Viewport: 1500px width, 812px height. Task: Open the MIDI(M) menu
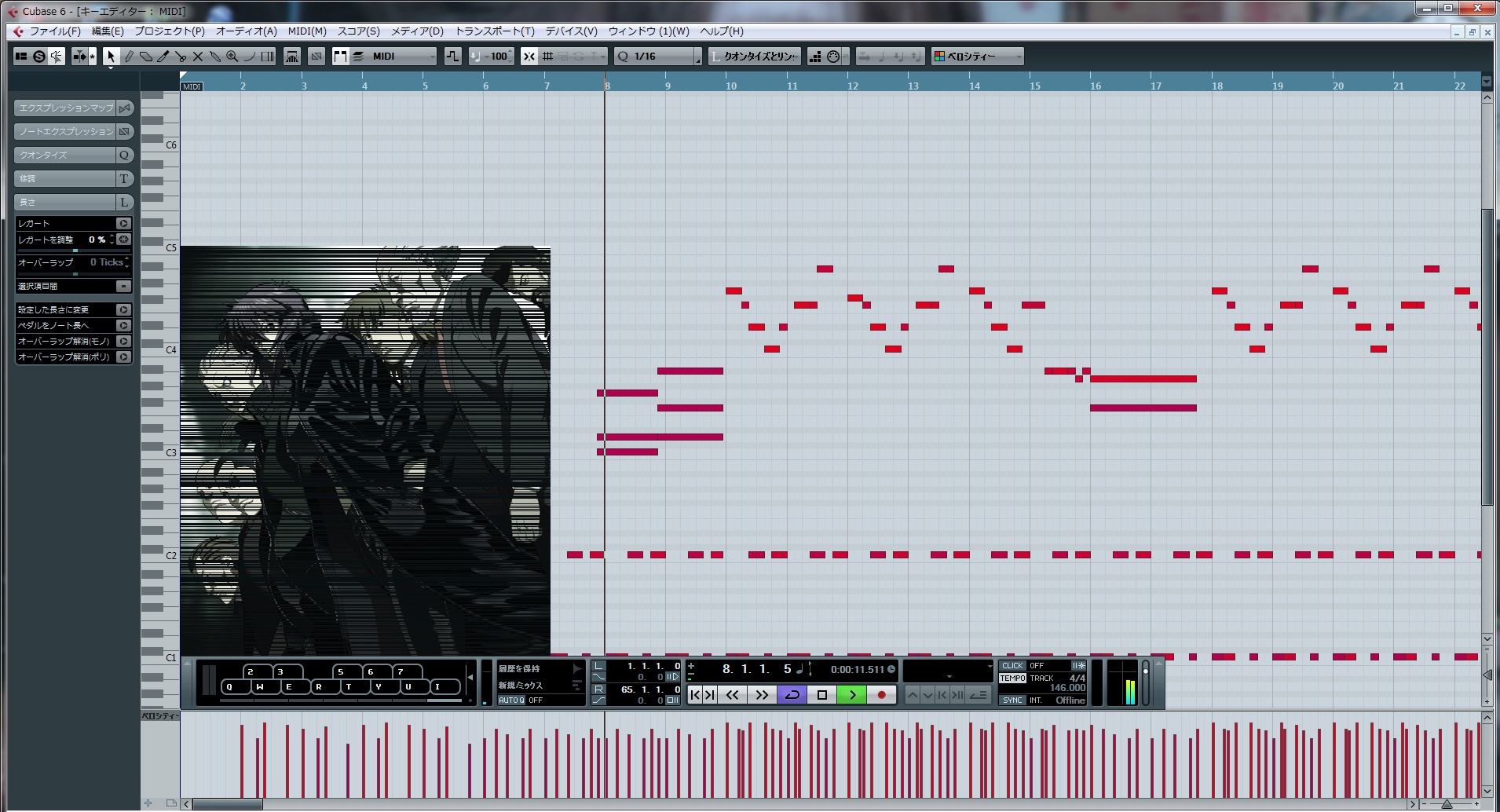pyautogui.click(x=307, y=31)
